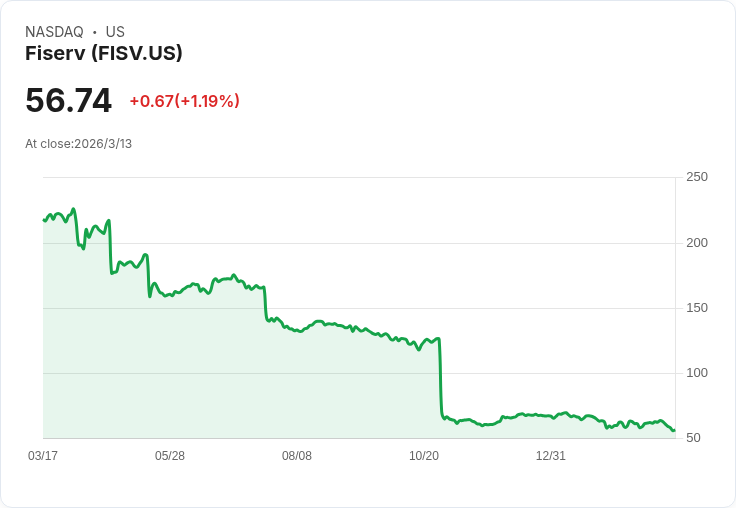Click the 10/20 date axis label
Image resolution: width=736 pixels, height=508 pixels.
click(x=424, y=455)
